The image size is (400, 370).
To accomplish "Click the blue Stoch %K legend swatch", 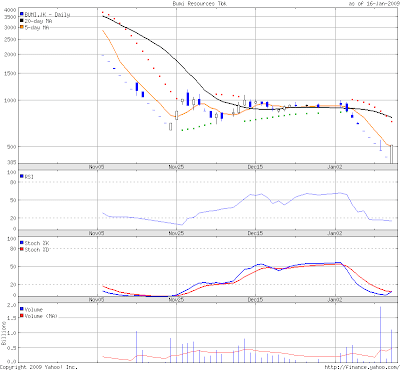I will pyautogui.click(x=22, y=243).
